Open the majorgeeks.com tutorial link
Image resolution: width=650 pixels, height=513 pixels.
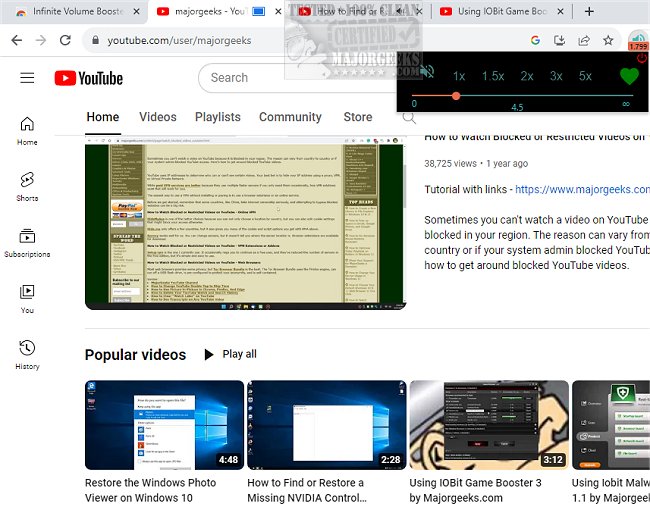click(582, 190)
